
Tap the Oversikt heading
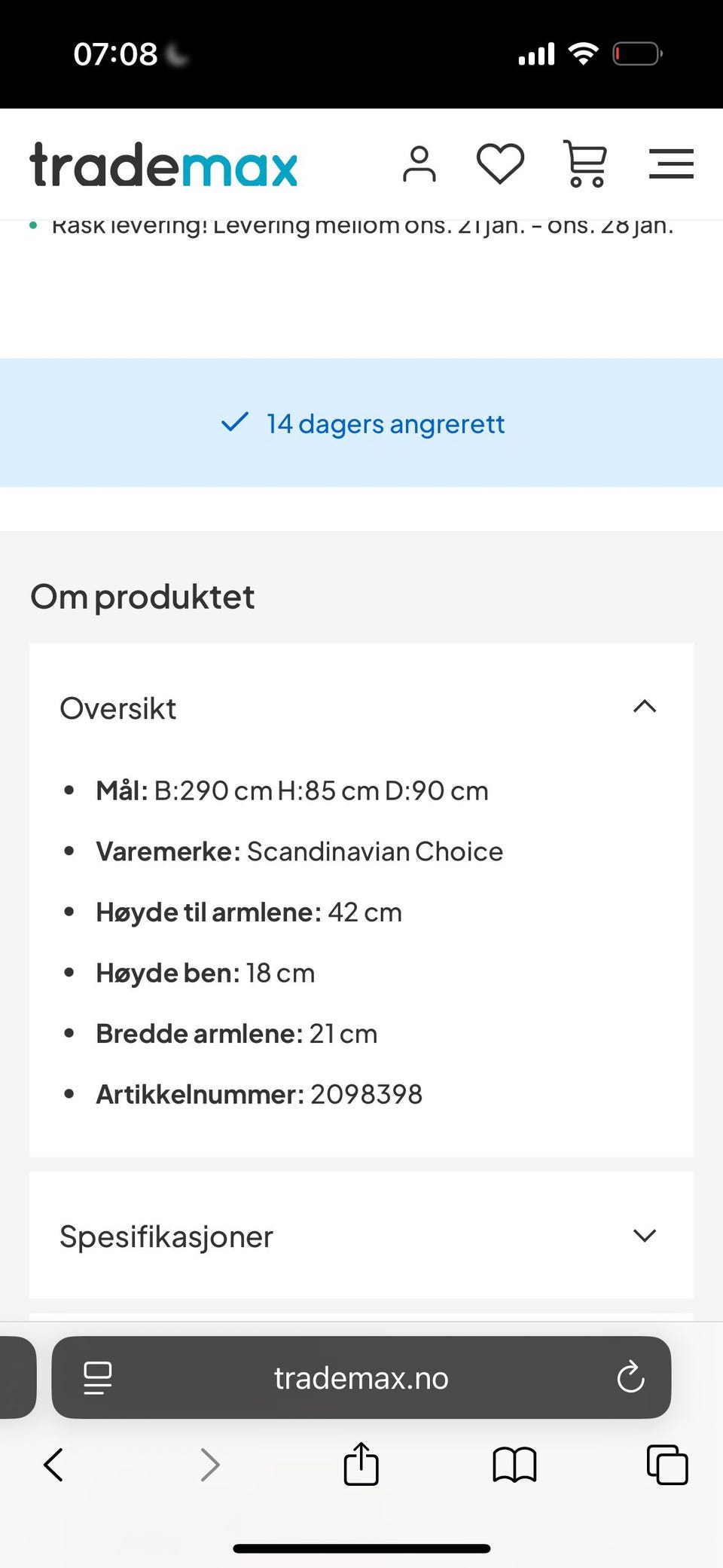tap(118, 708)
